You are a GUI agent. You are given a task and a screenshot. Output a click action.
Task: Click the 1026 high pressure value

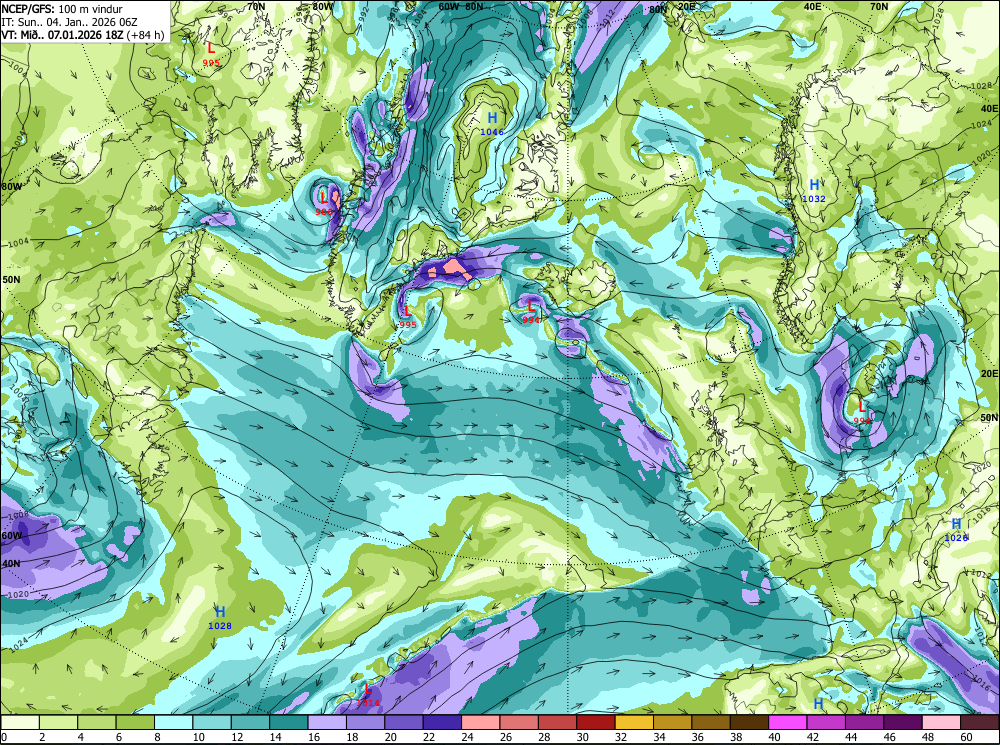956,538
